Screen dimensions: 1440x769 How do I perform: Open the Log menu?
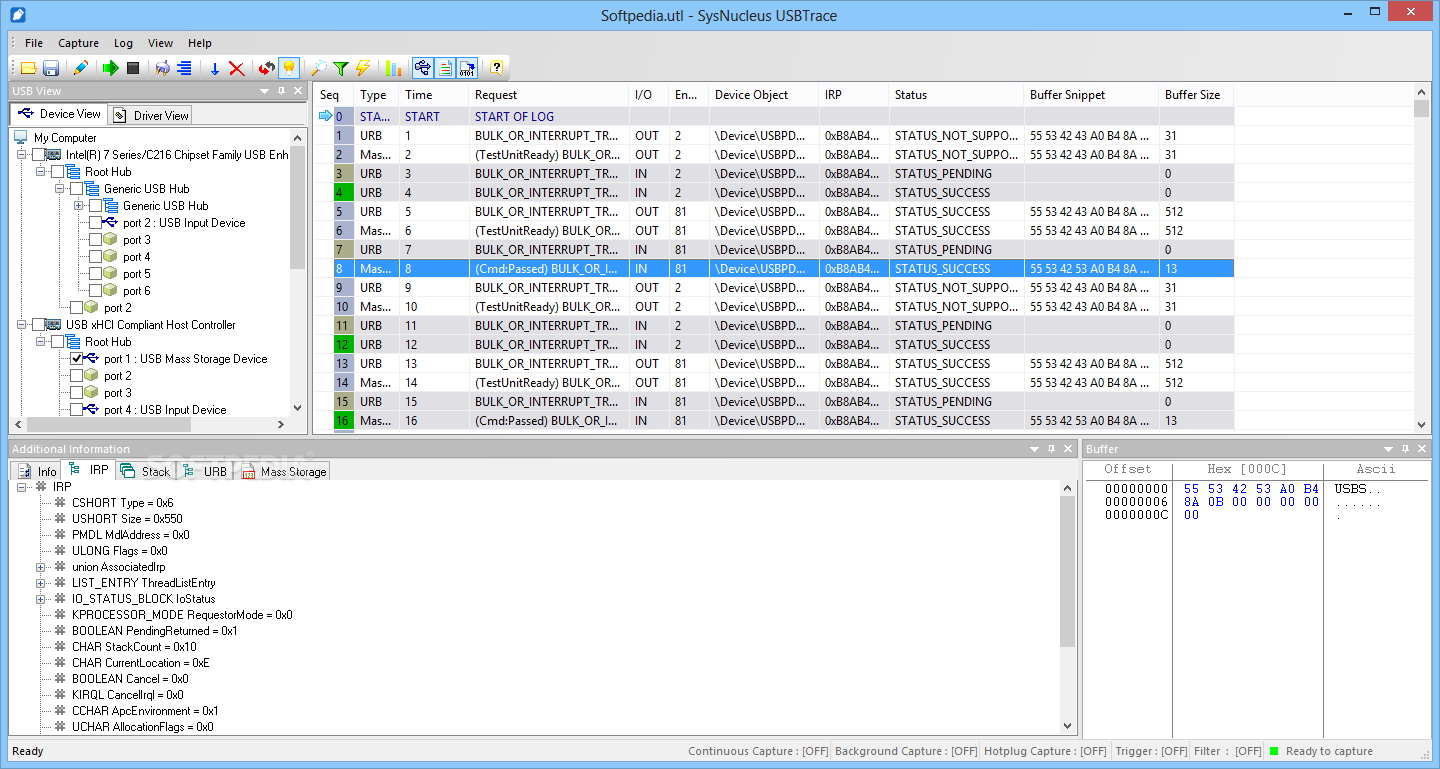[123, 43]
